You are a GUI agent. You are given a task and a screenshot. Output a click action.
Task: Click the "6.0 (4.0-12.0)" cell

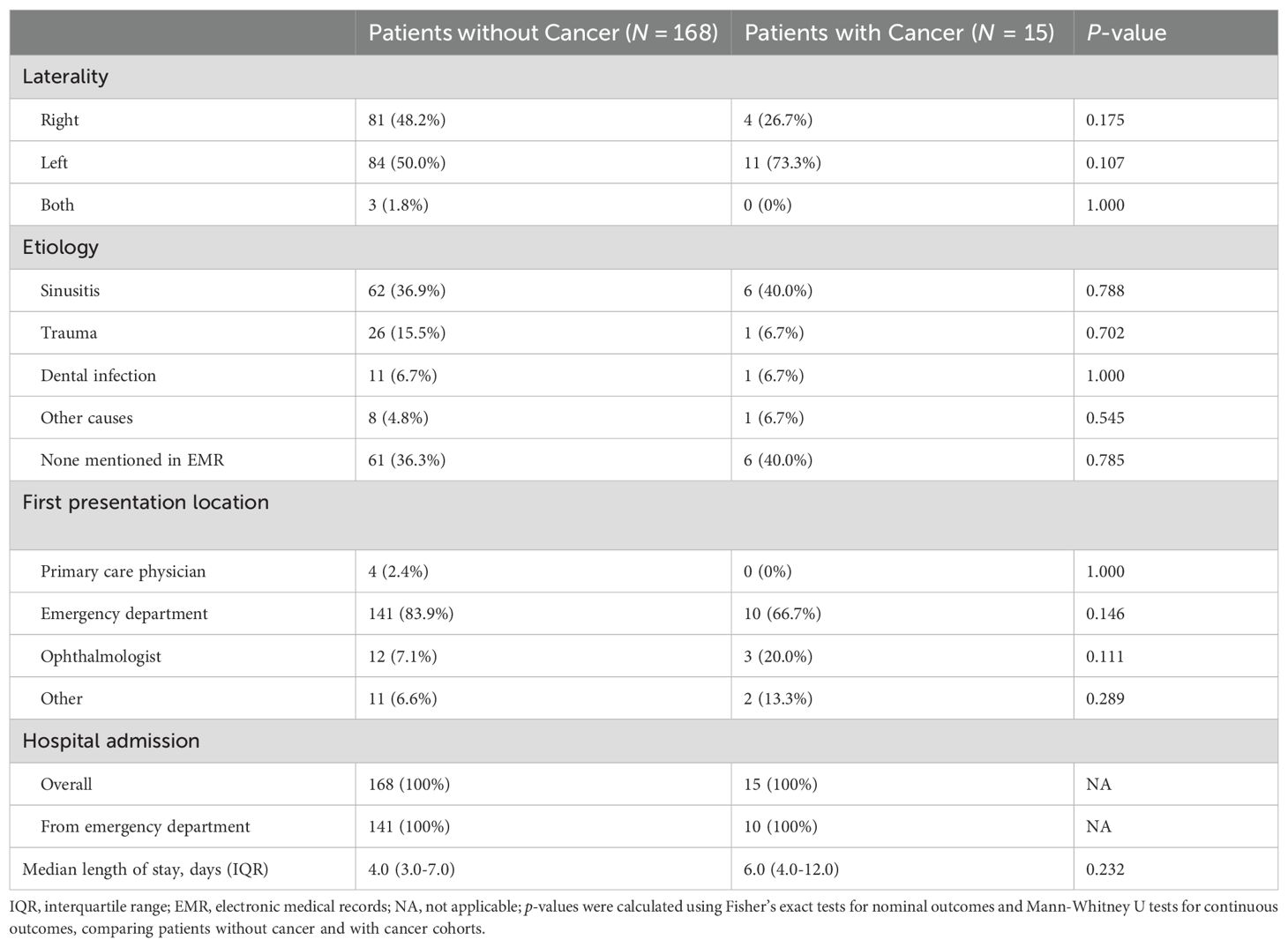coord(791,869)
